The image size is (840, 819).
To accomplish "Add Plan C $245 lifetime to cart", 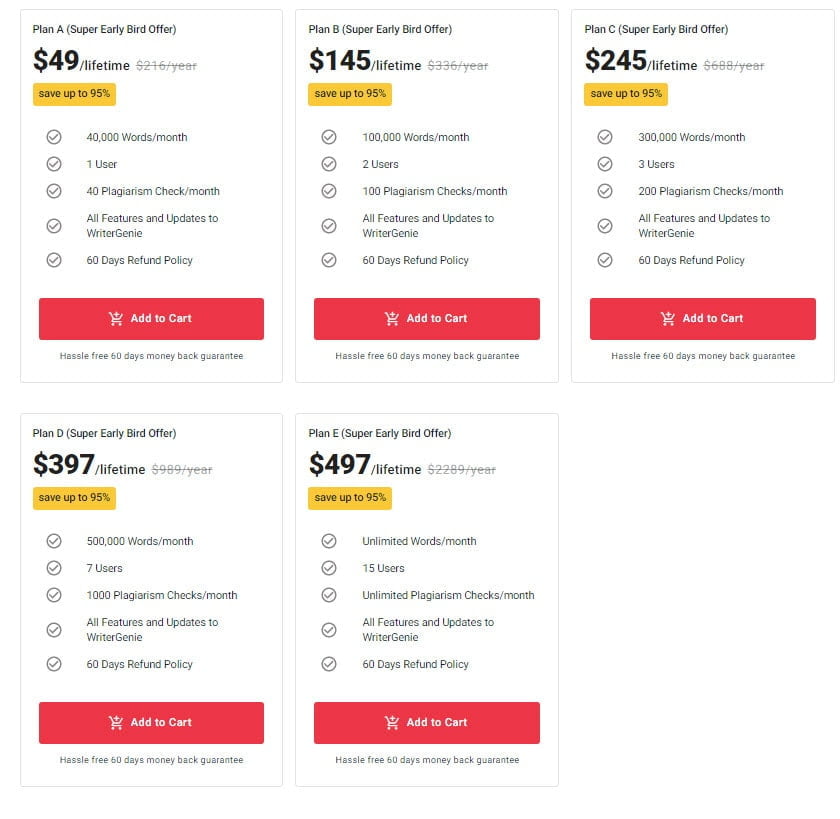I will (703, 319).
